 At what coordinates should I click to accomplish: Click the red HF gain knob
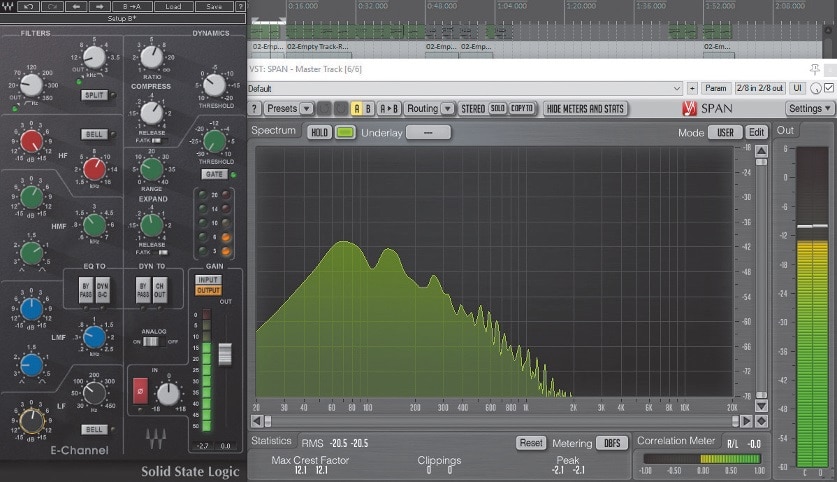(31, 141)
